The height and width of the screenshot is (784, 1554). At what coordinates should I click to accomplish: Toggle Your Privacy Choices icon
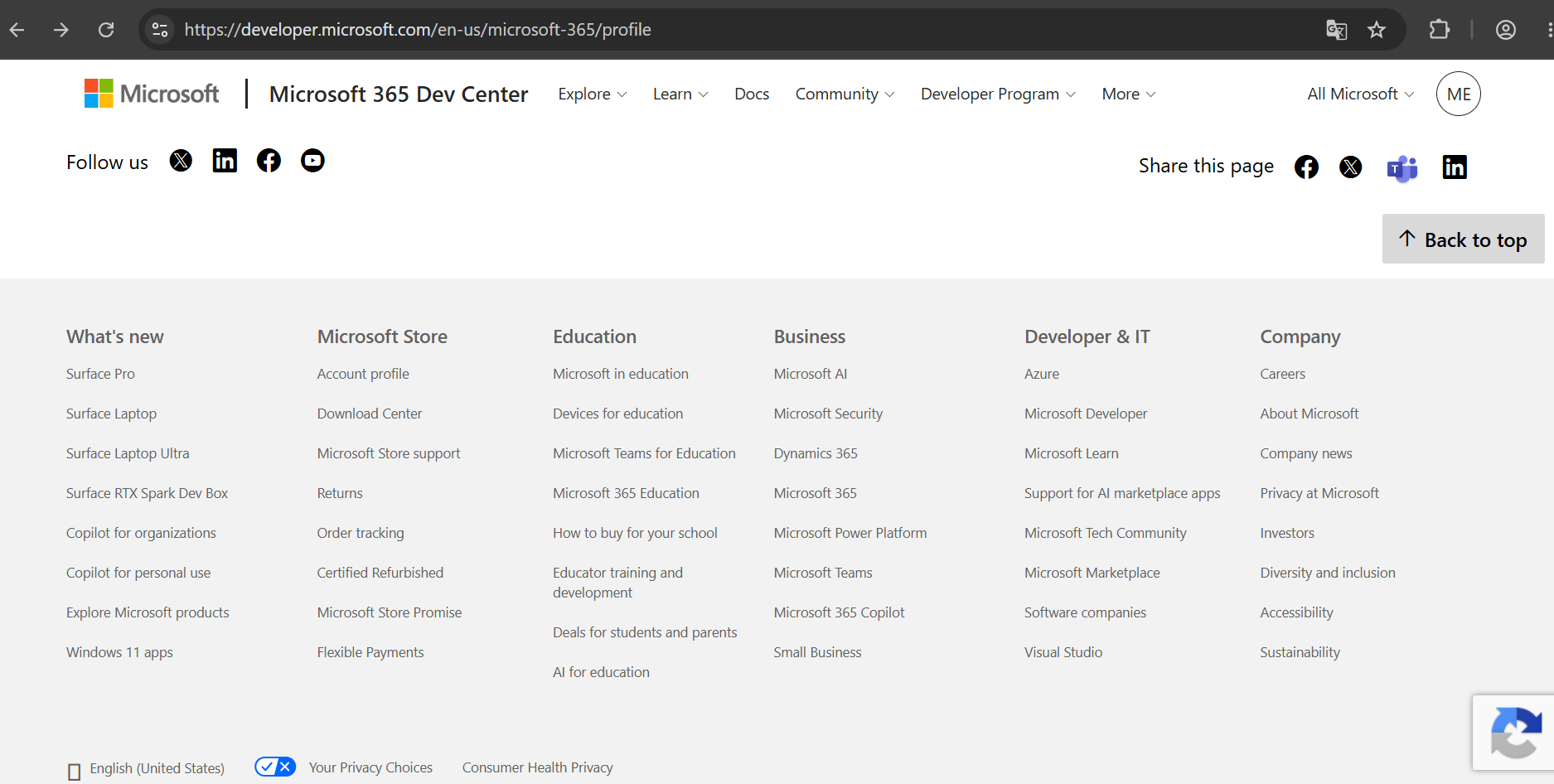pos(275,767)
